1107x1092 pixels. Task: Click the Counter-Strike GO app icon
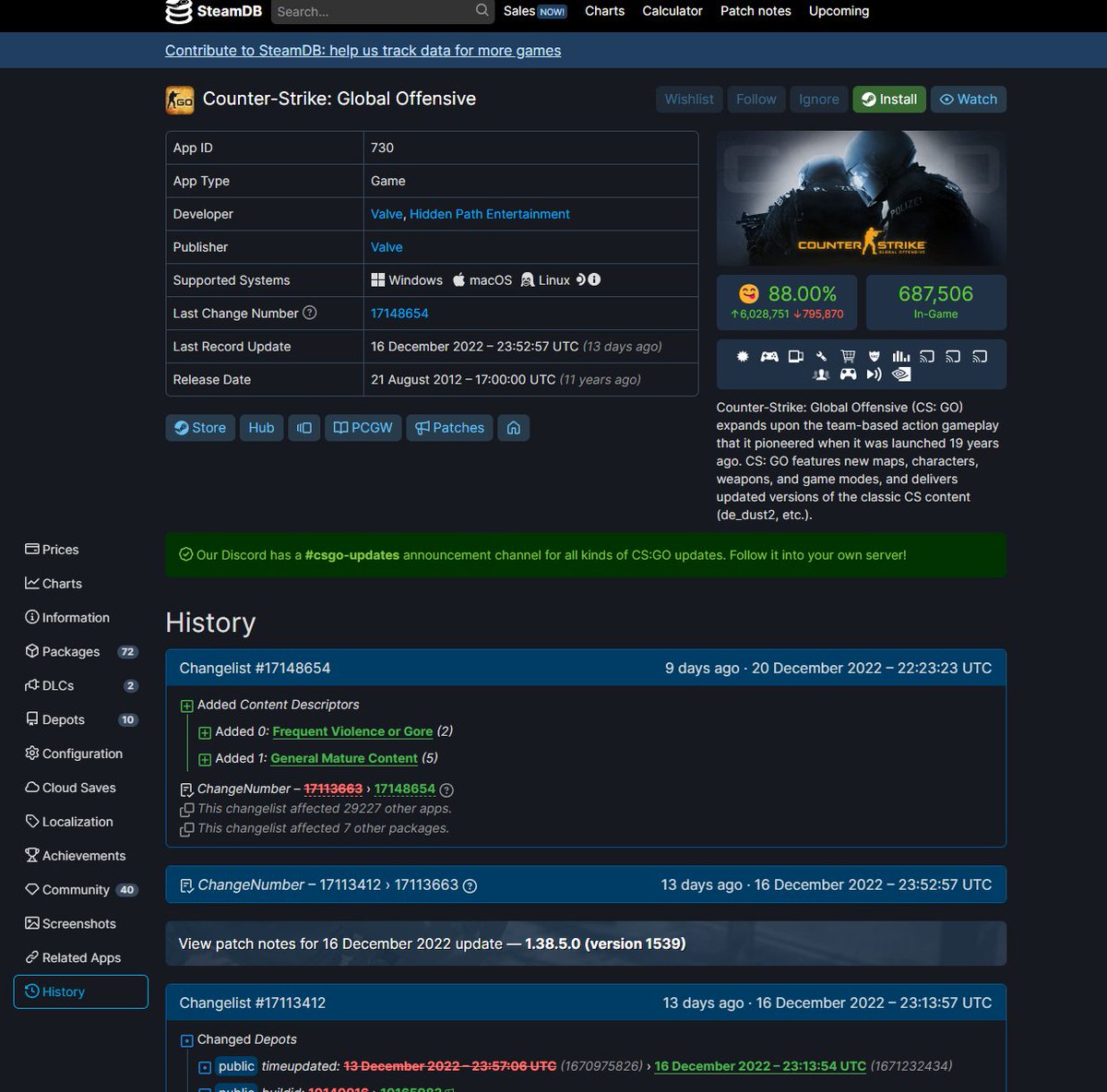[180, 100]
